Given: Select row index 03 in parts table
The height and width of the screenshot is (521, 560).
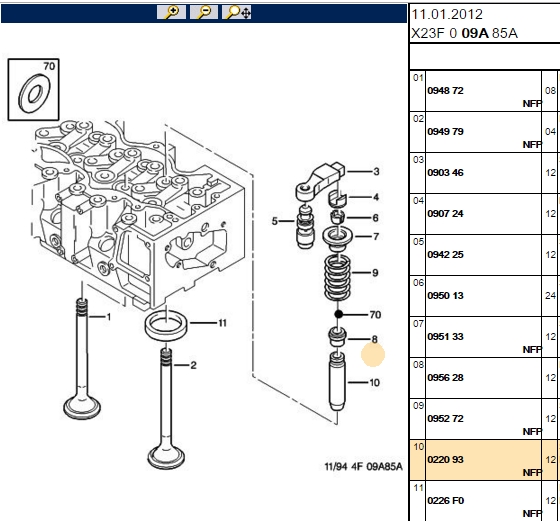Looking at the screenshot, I should tap(418, 160).
